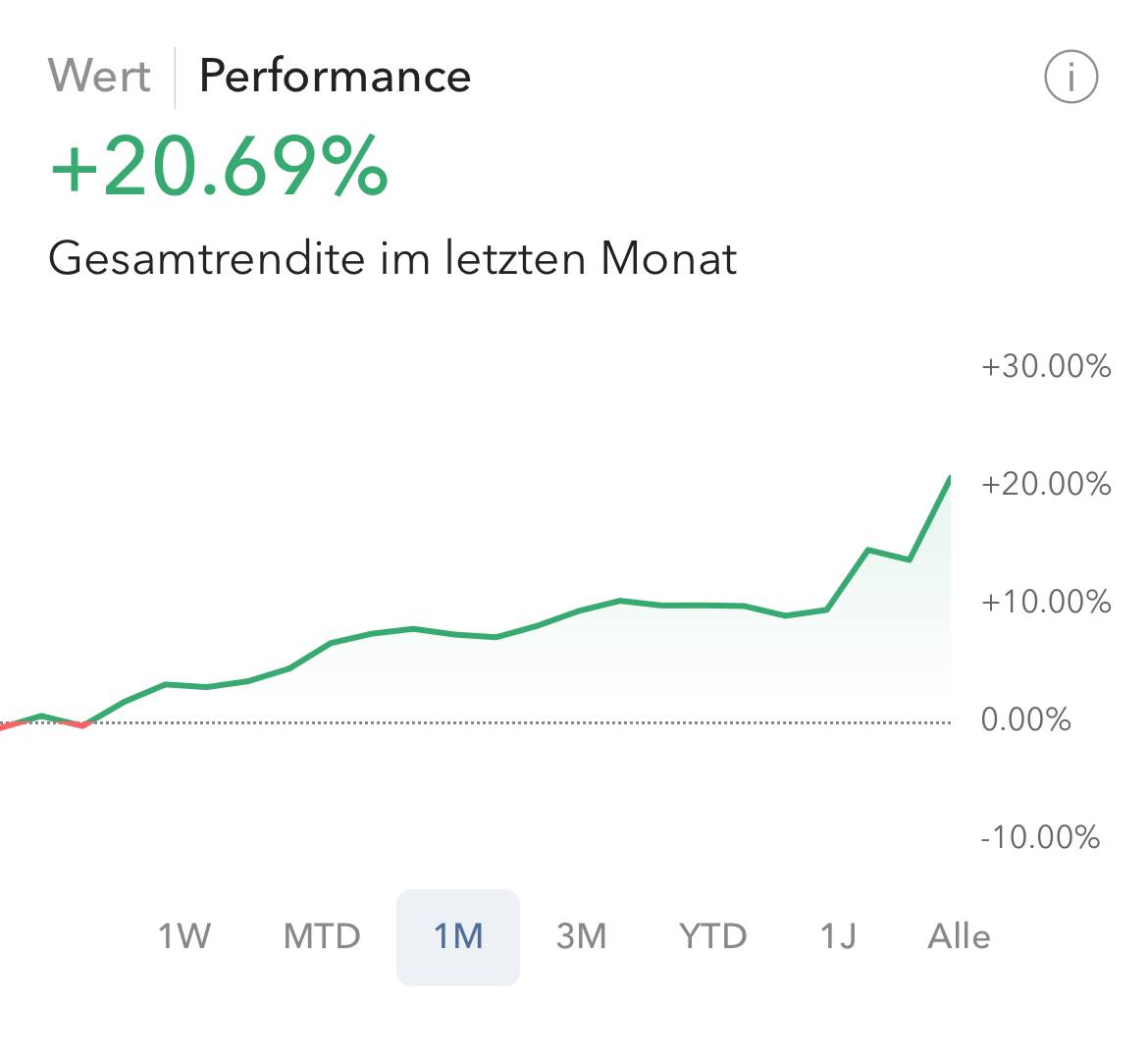Click the +10.00% axis label
Viewport: 1148px width, 1061px height.
coord(1046,602)
